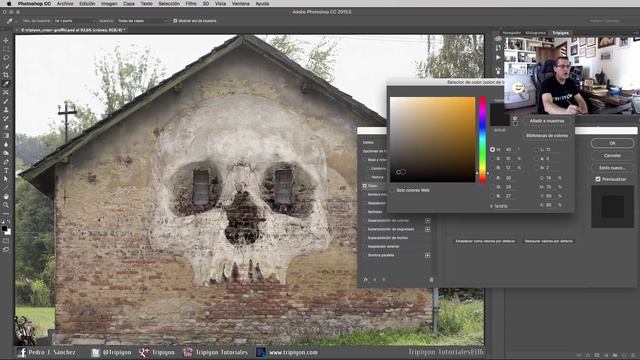Select the Dodge tool
Image resolution: width=640 pixels, height=360 pixels.
6,153
